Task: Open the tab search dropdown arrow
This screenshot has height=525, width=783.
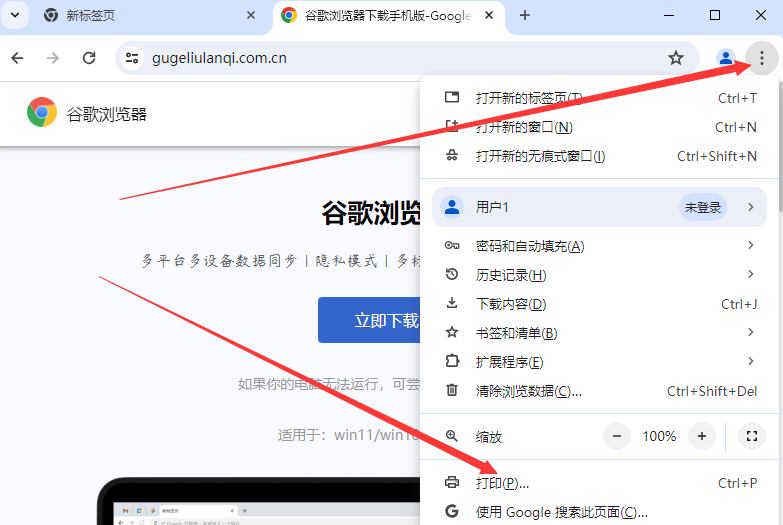Action: 15,15
